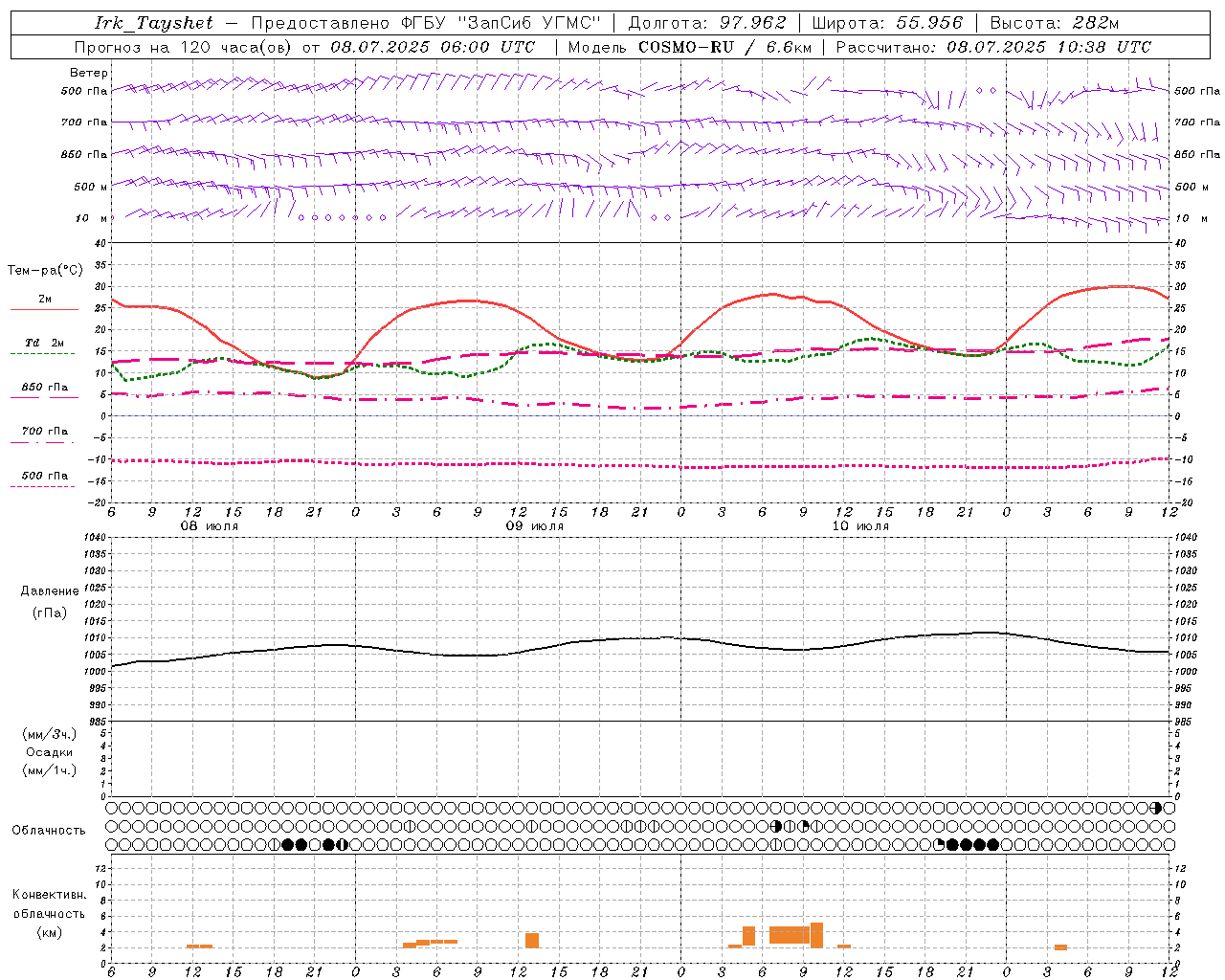Screen dimensions: 1225x980
Task: Select the 2м temperature legend entry
Action: point(45,300)
